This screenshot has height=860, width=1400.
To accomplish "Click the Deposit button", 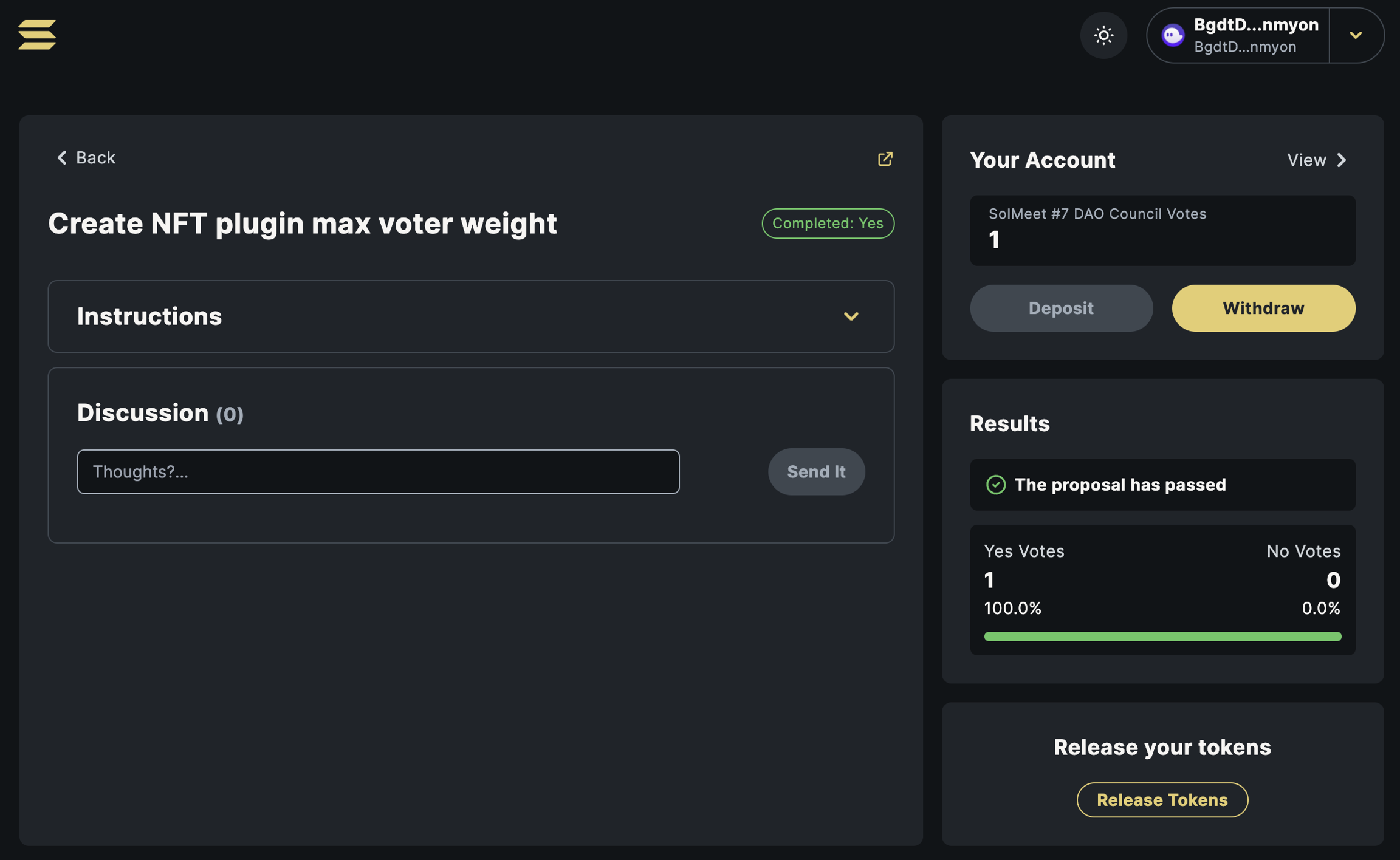I will click(x=1060, y=309).
